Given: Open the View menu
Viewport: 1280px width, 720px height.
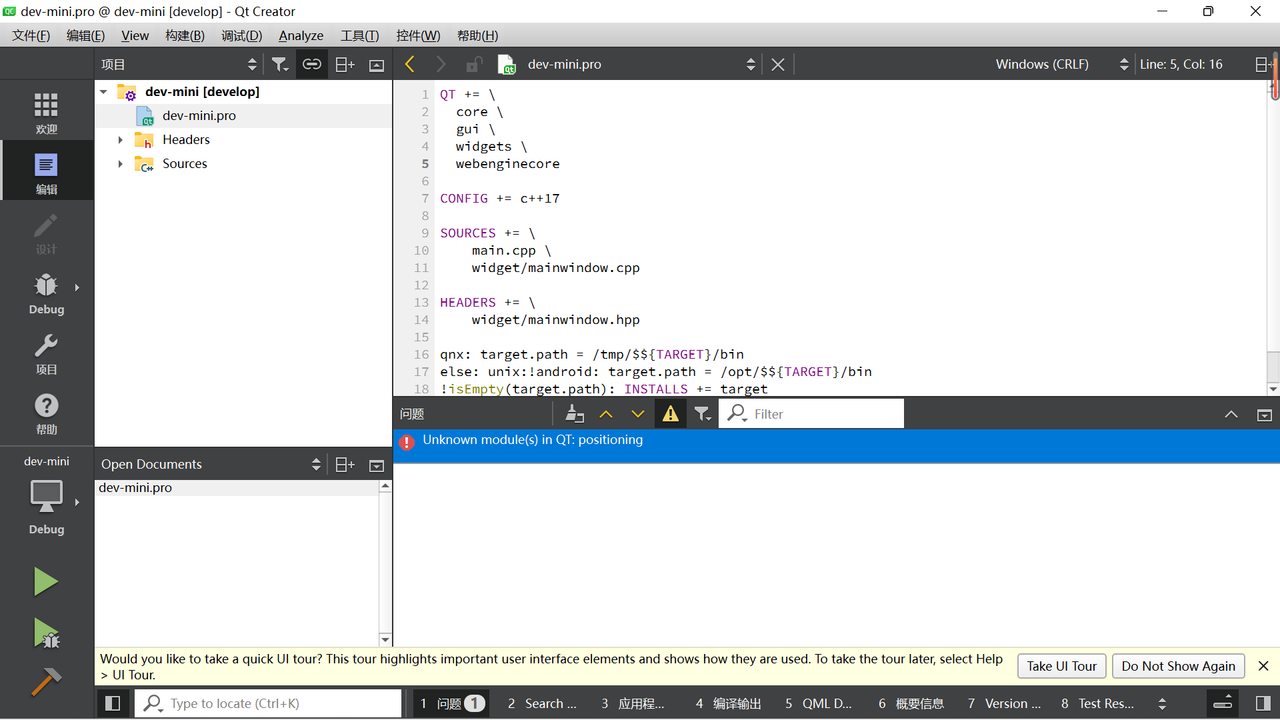Looking at the screenshot, I should [x=135, y=35].
